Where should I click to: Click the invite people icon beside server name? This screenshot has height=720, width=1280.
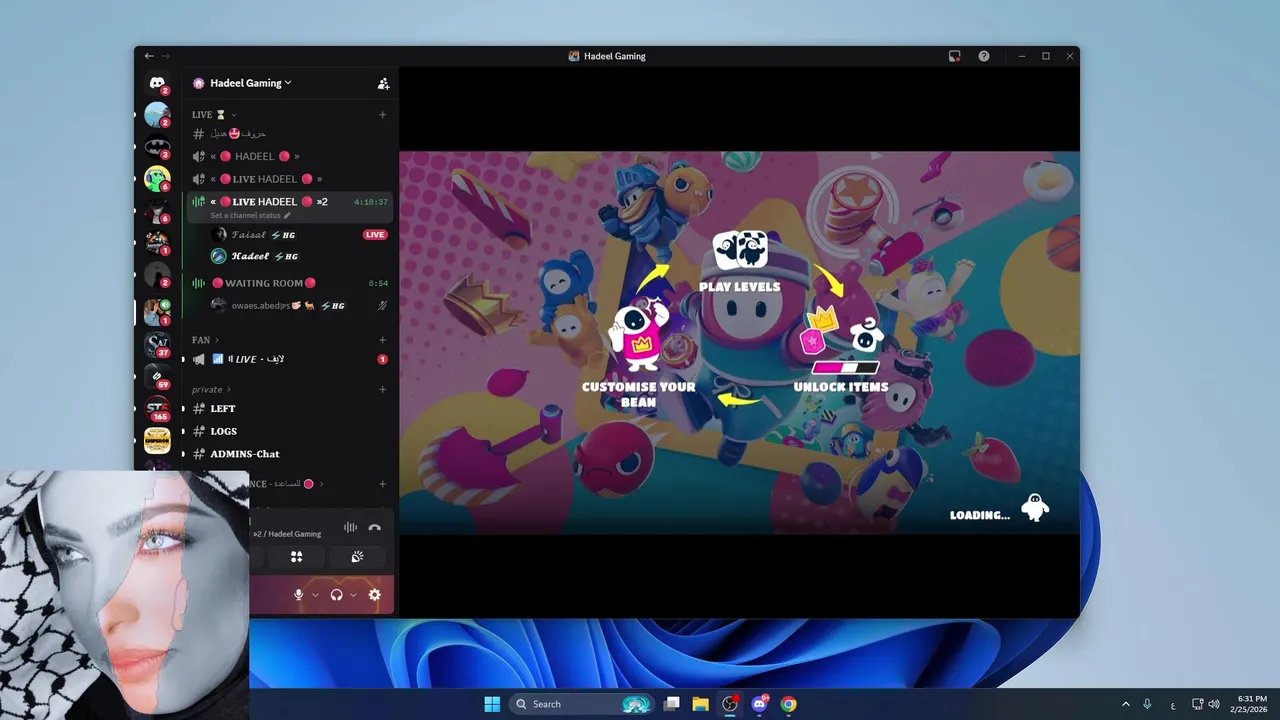383,83
